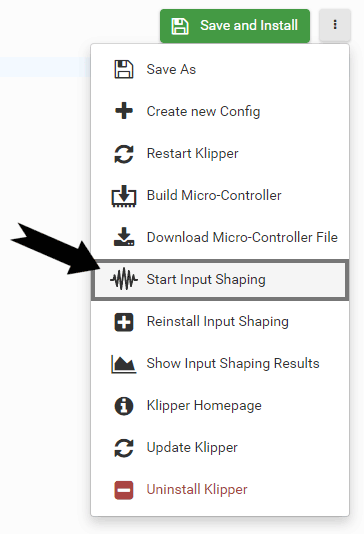This screenshot has height=534, width=364.
Task: Click the refresh arrows icon beside Restart Klipper
Action: pos(124,154)
